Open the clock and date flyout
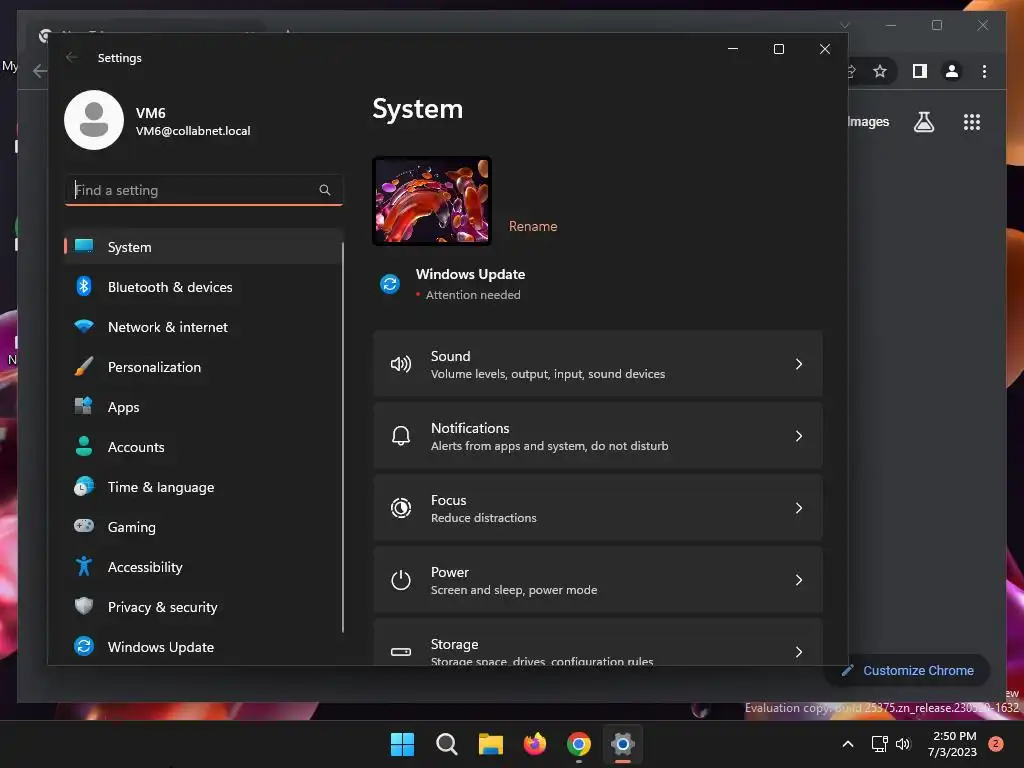The height and width of the screenshot is (768, 1024). pyautogui.click(x=952, y=744)
